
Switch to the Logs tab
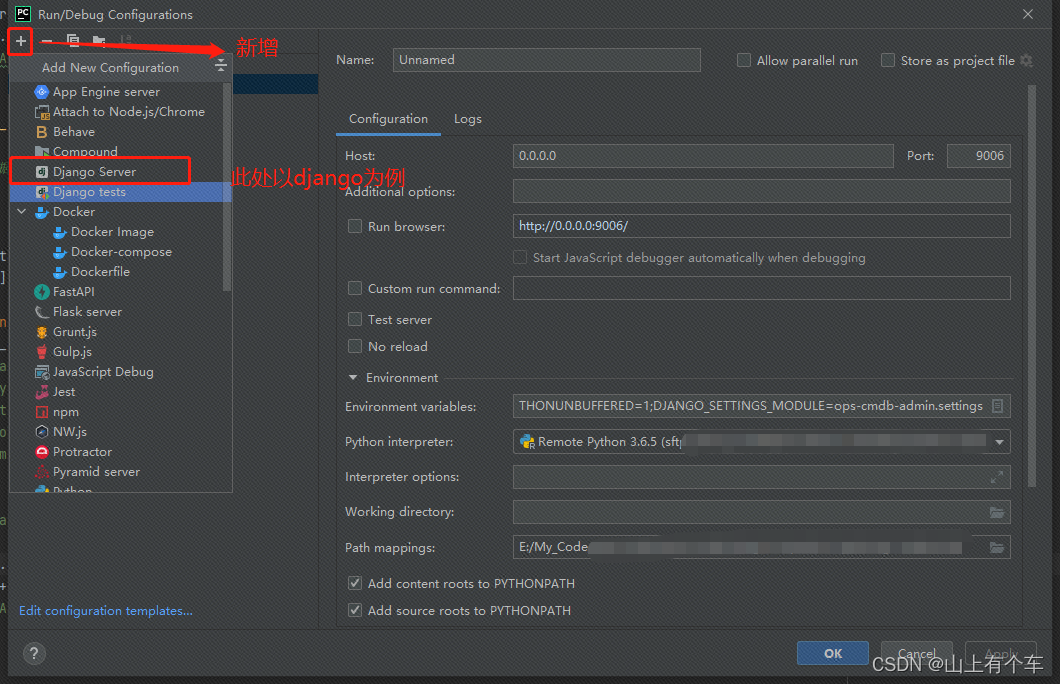click(x=468, y=119)
